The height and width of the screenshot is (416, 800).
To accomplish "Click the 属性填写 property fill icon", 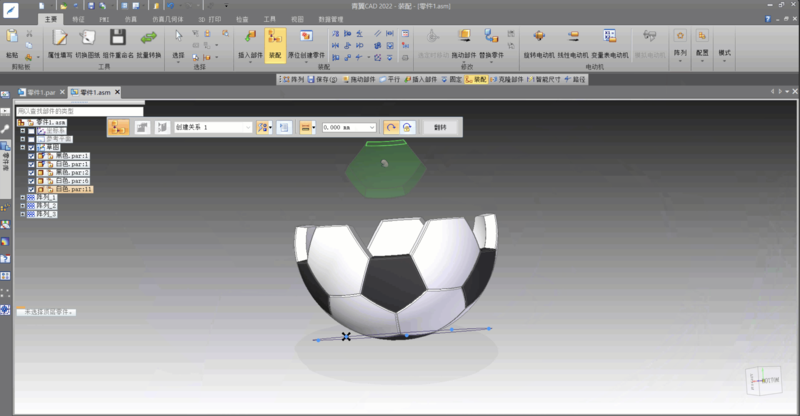I will [x=59, y=41].
